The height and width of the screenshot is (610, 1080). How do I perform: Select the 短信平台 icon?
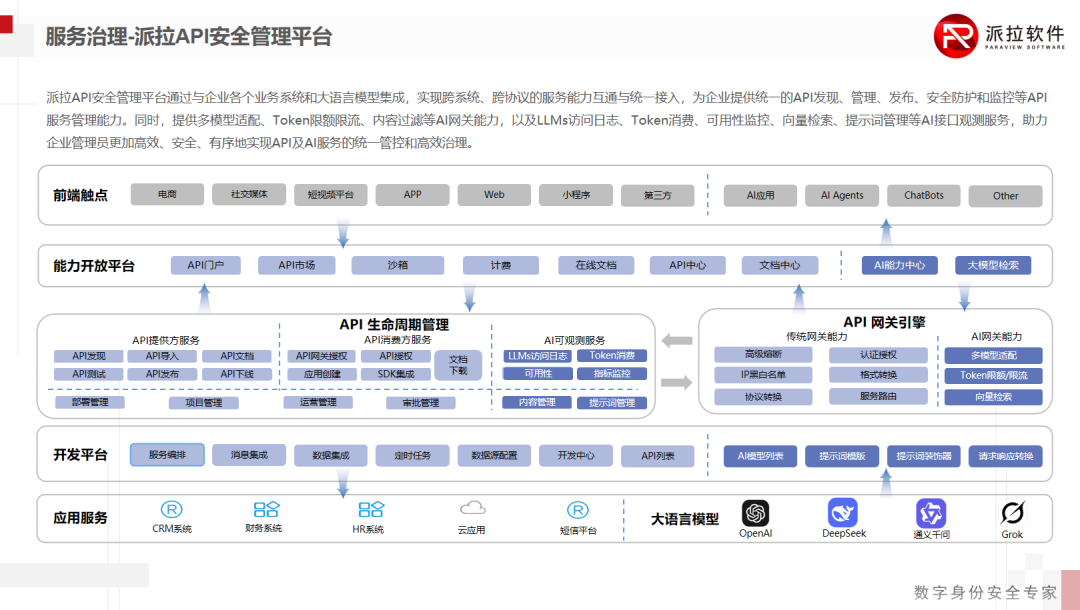point(578,510)
